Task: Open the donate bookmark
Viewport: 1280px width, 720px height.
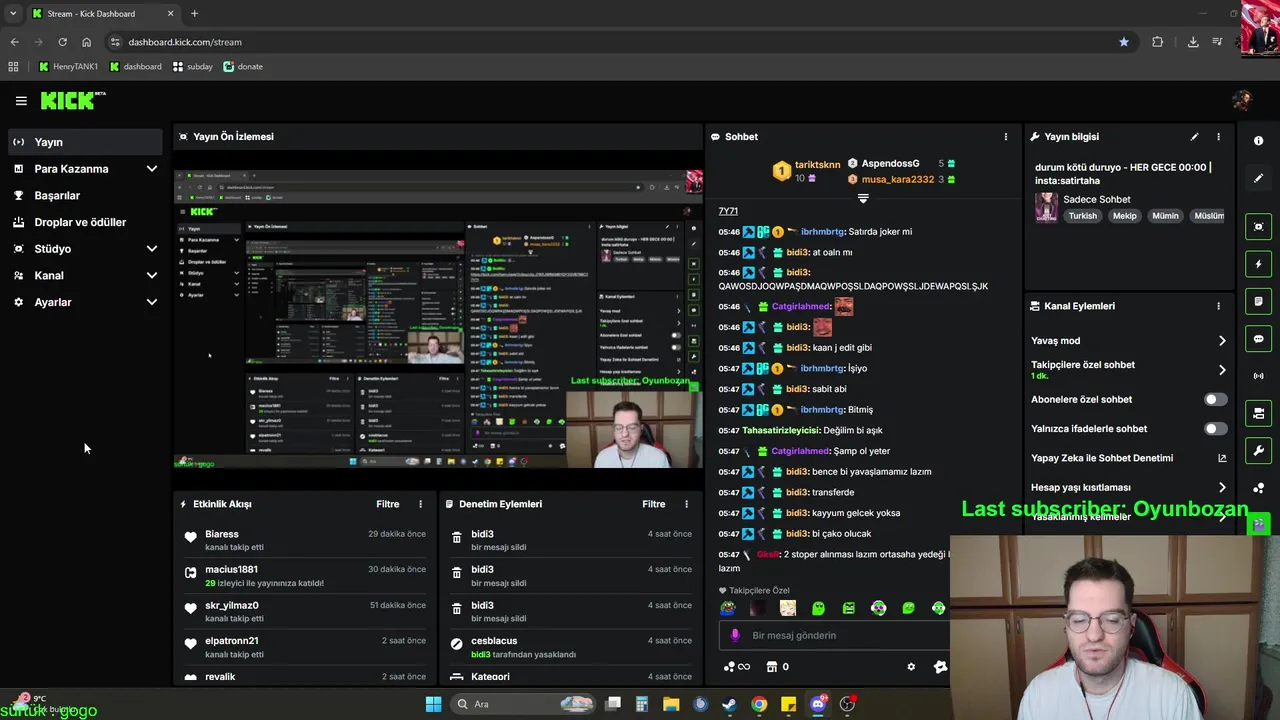Action: [243, 67]
